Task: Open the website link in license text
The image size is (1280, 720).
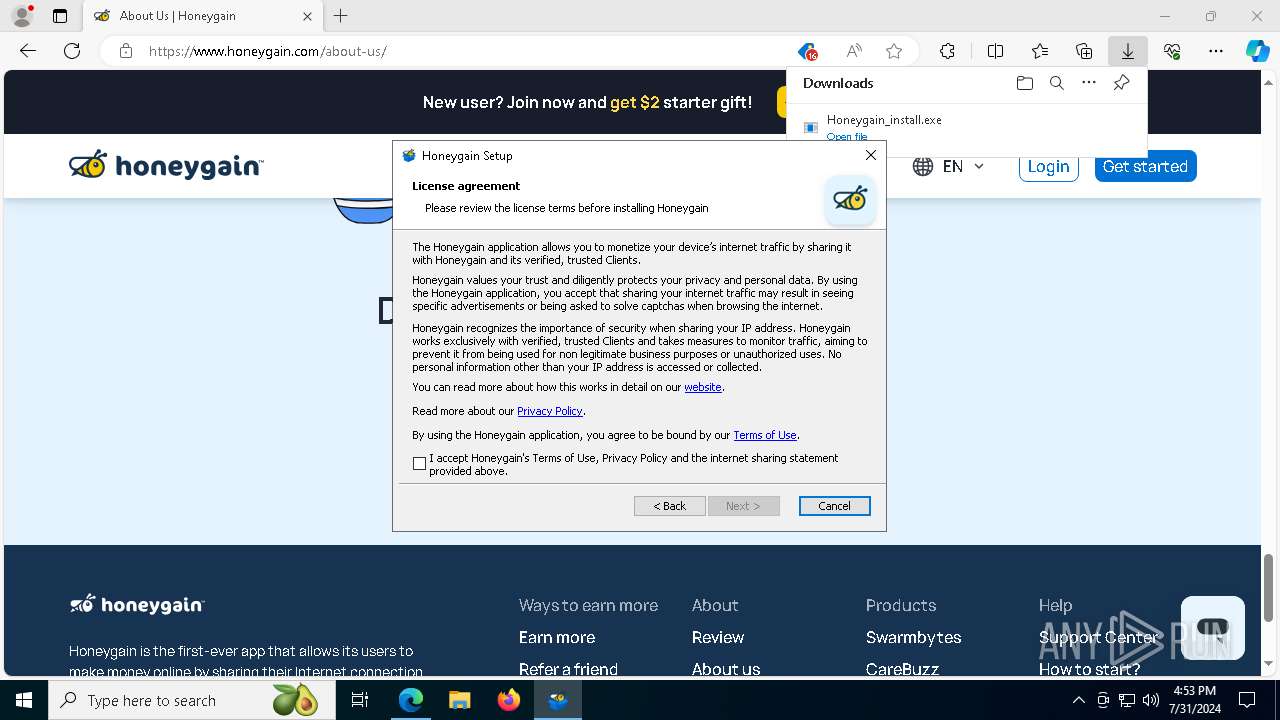Action: (703, 387)
